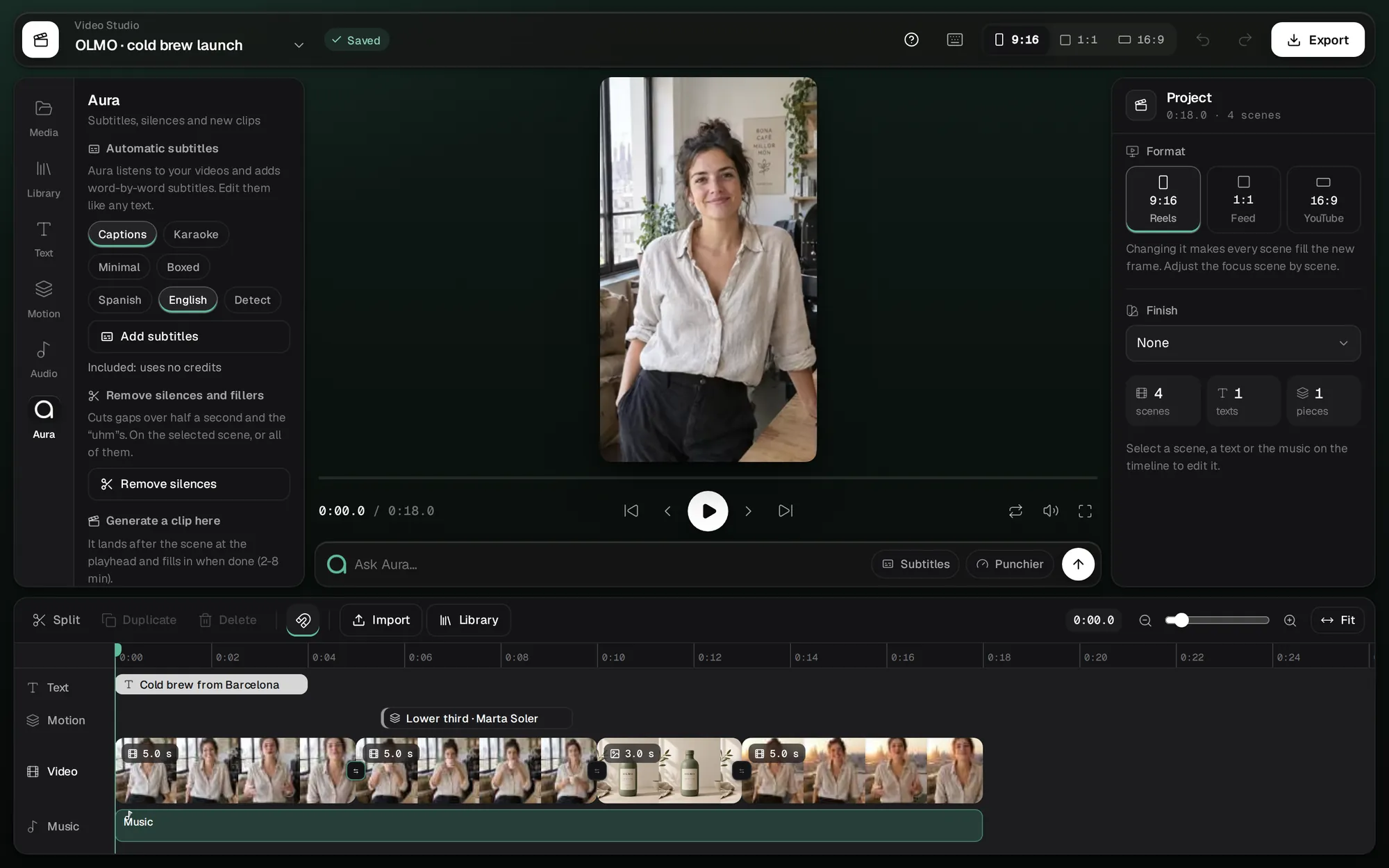Click the Project panel clapperboard icon
This screenshot has height=868, width=1389.
1141,105
